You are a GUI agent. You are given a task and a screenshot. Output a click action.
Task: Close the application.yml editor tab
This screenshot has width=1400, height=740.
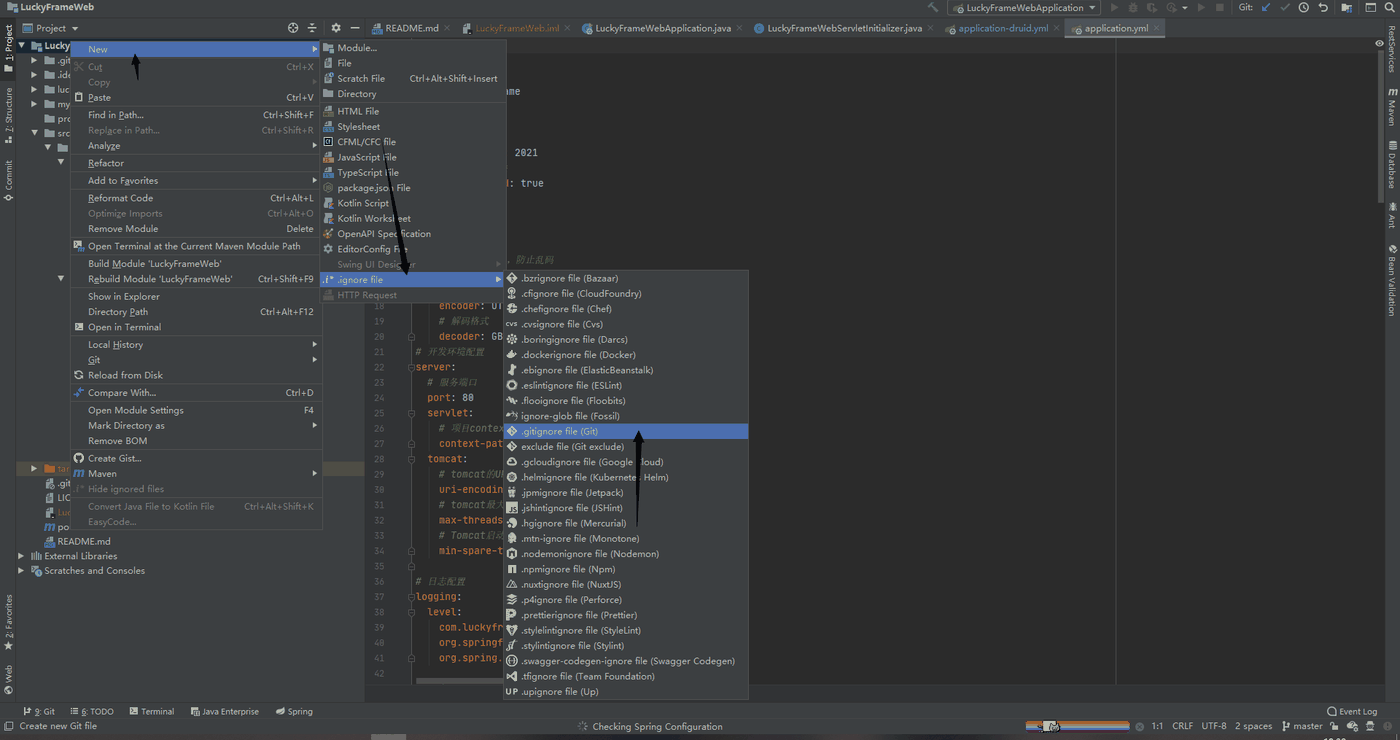coord(1158,29)
